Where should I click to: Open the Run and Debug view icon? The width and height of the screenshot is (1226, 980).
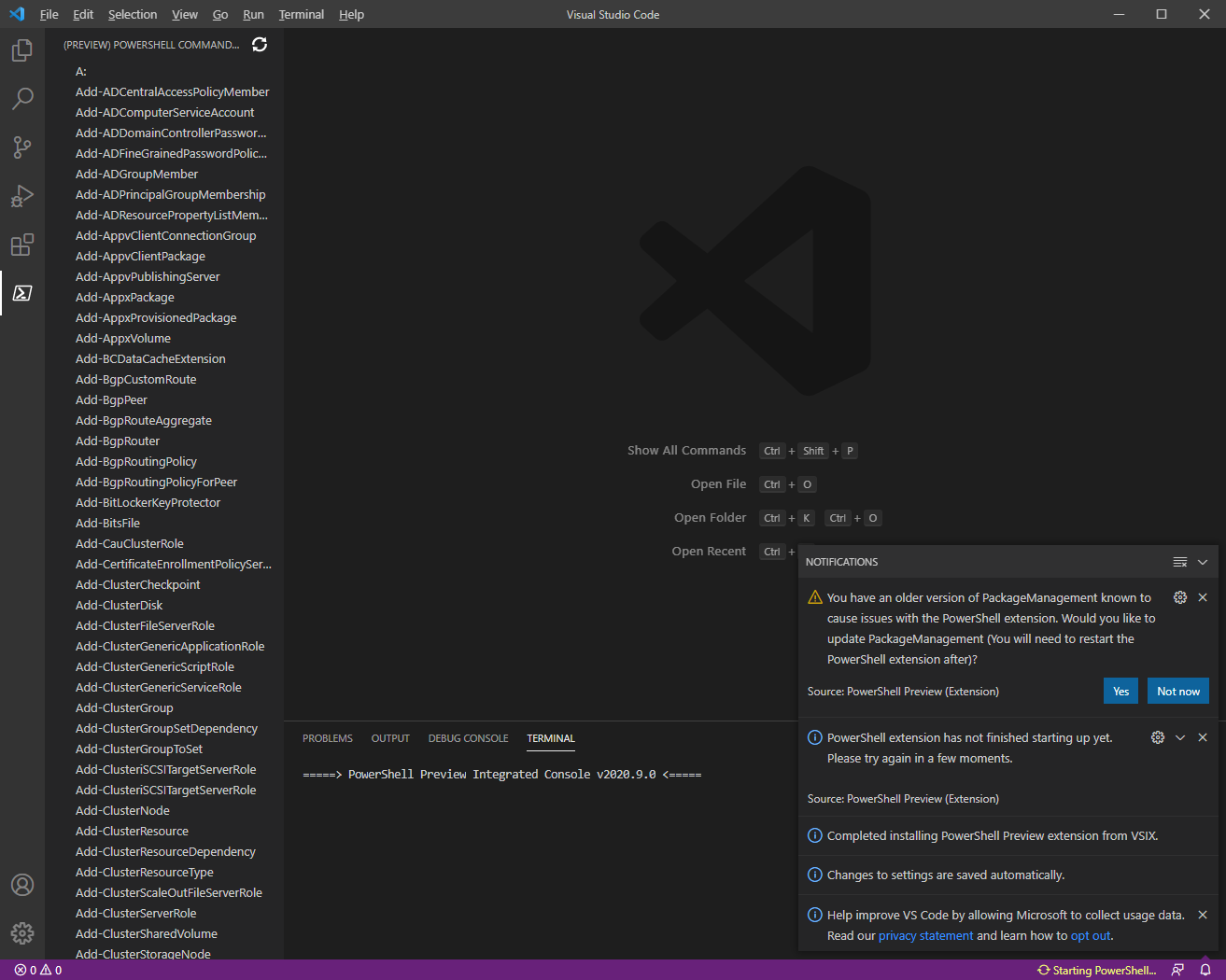click(22, 196)
